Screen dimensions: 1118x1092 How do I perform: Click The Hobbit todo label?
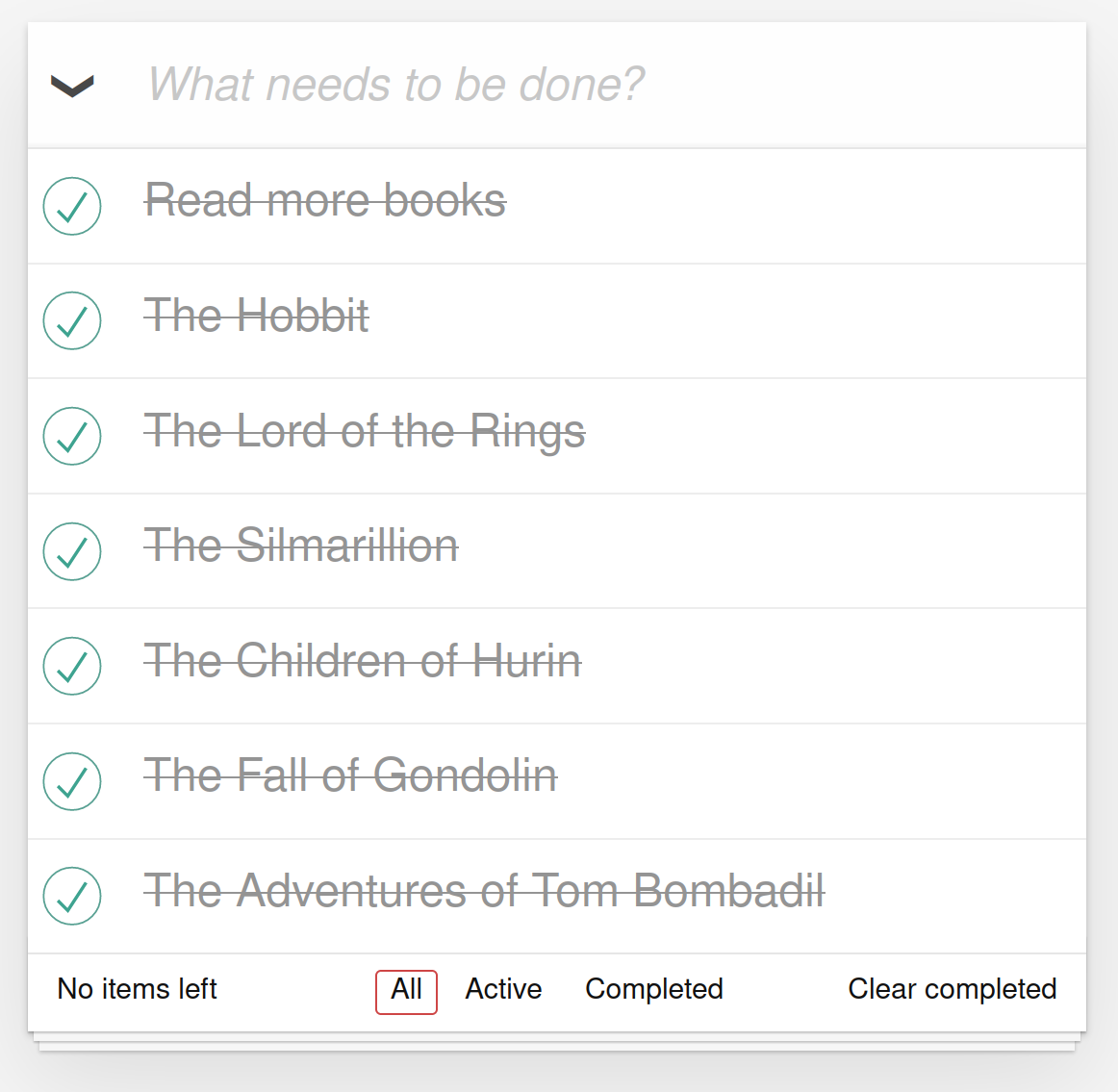[x=257, y=315]
